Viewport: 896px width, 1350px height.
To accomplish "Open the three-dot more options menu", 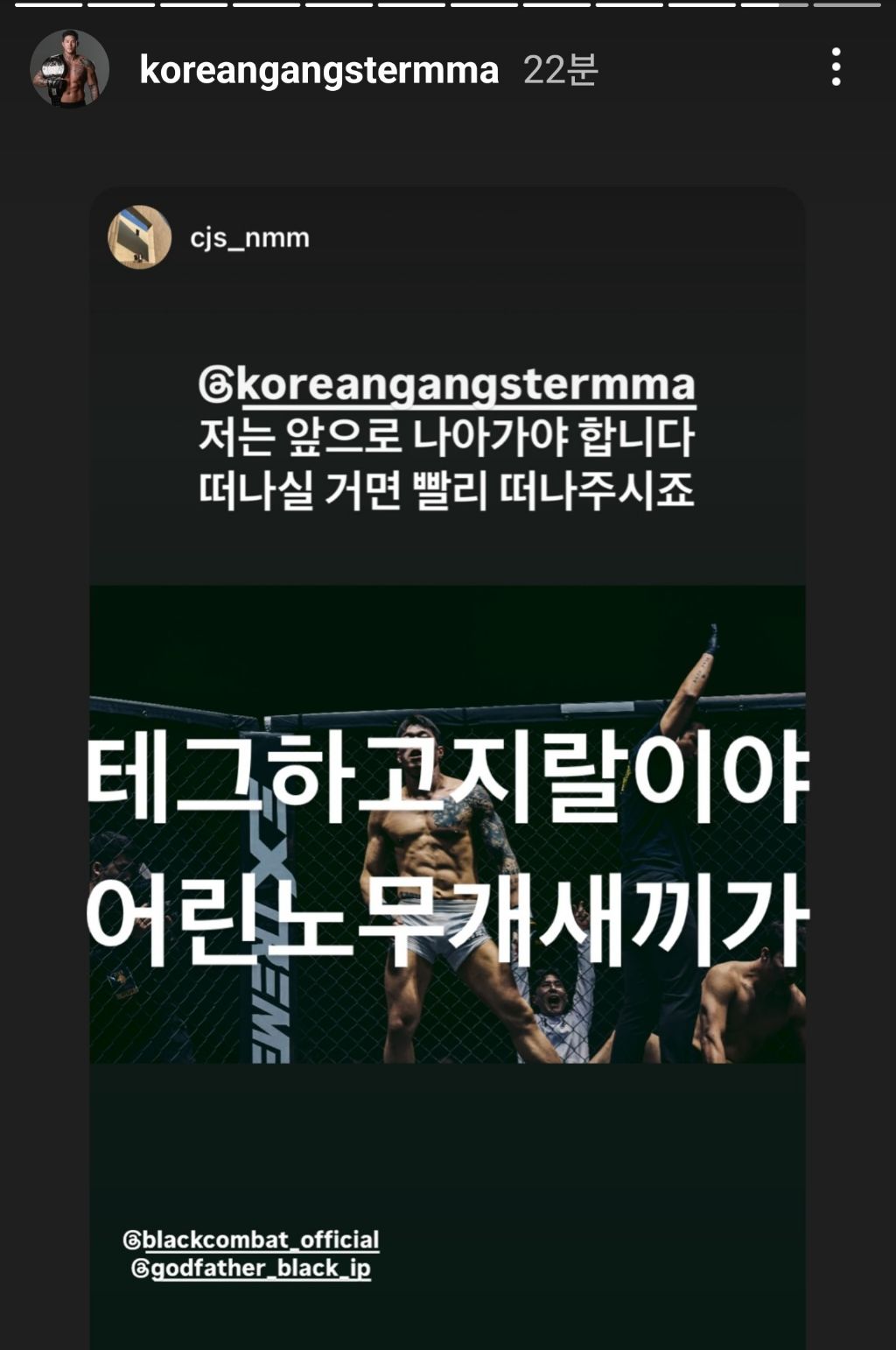I will tap(836, 67).
